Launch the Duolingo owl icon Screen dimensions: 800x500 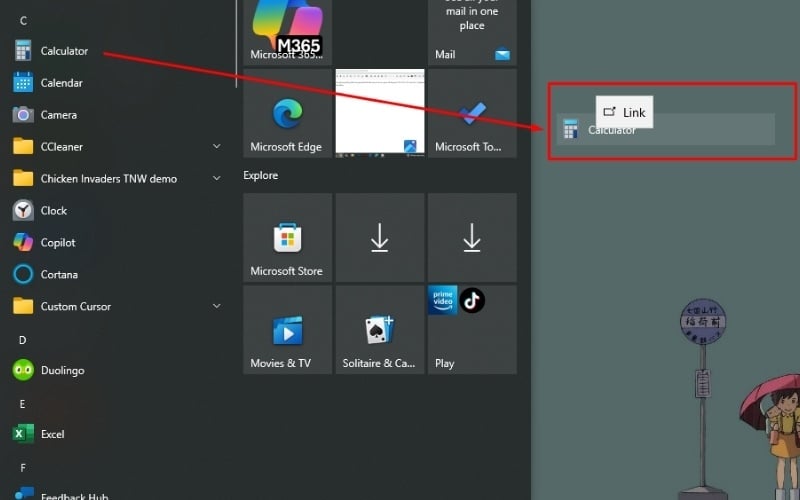coord(23,370)
